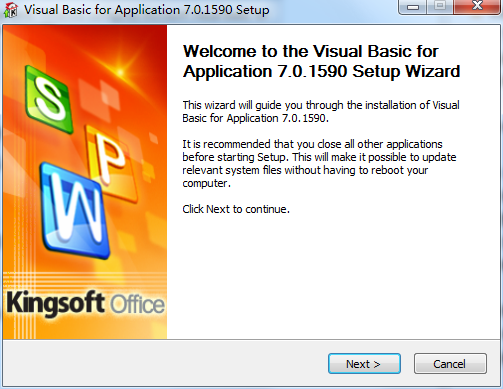The width and height of the screenshot is (503, 389).
Task: Minimize the Setup wizard window
Action: click(413, 7)
